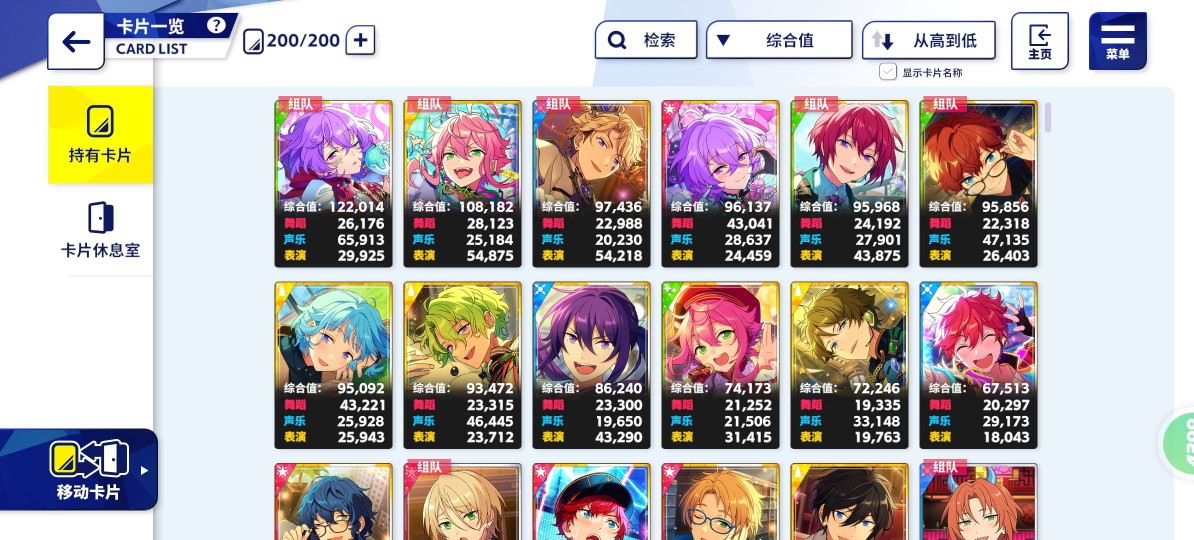Viewport: 1194px width, 540px height.
Task: Open the 综合值 sort dropdown
Action: (x=779, y=40)
